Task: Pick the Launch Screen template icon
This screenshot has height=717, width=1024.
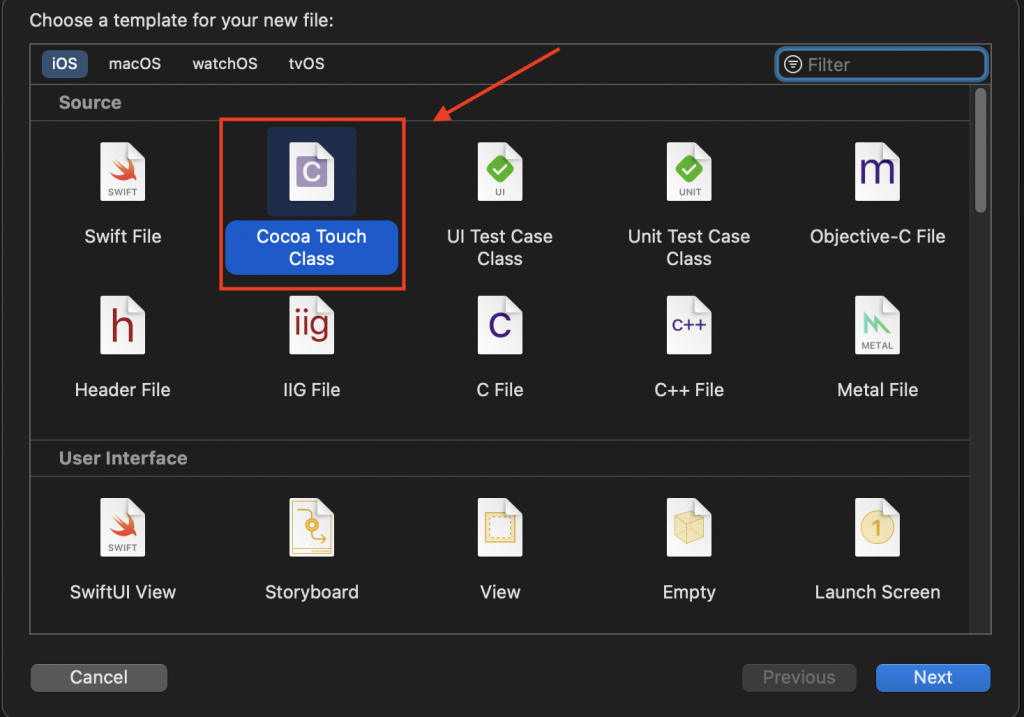Action: click(877, 528)
